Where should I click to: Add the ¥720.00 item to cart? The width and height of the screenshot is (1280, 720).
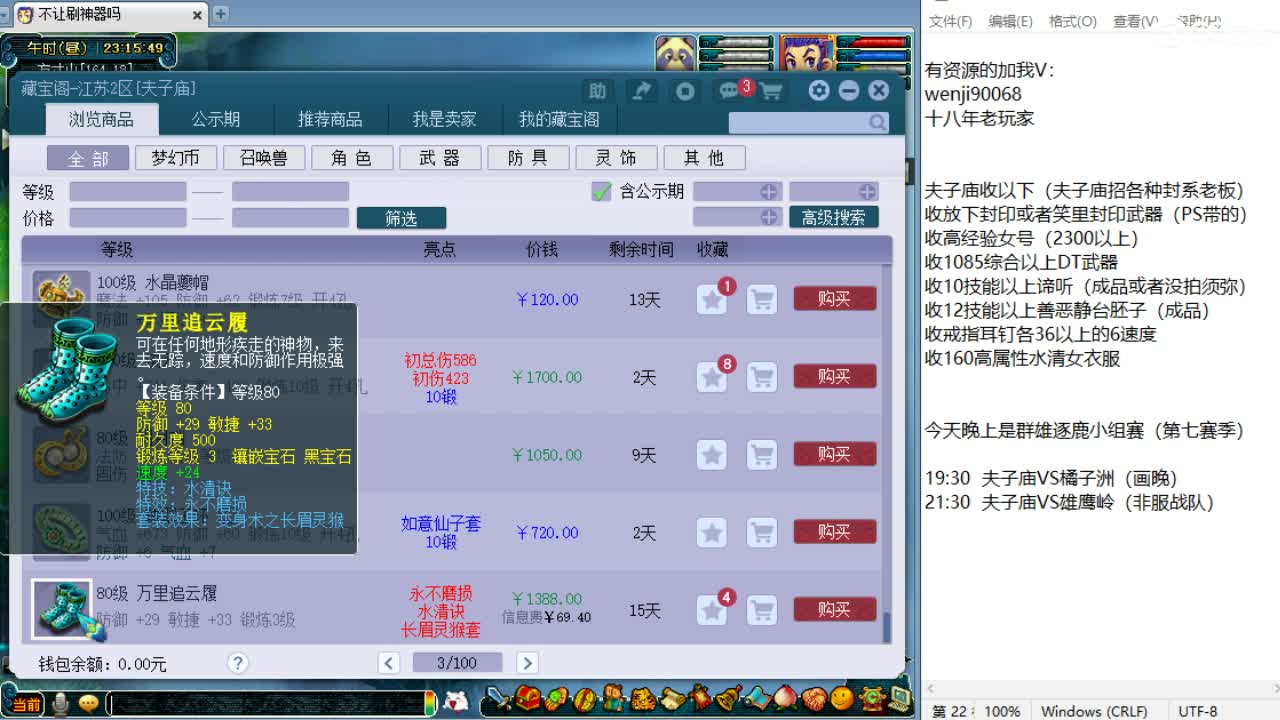(762, 532)
